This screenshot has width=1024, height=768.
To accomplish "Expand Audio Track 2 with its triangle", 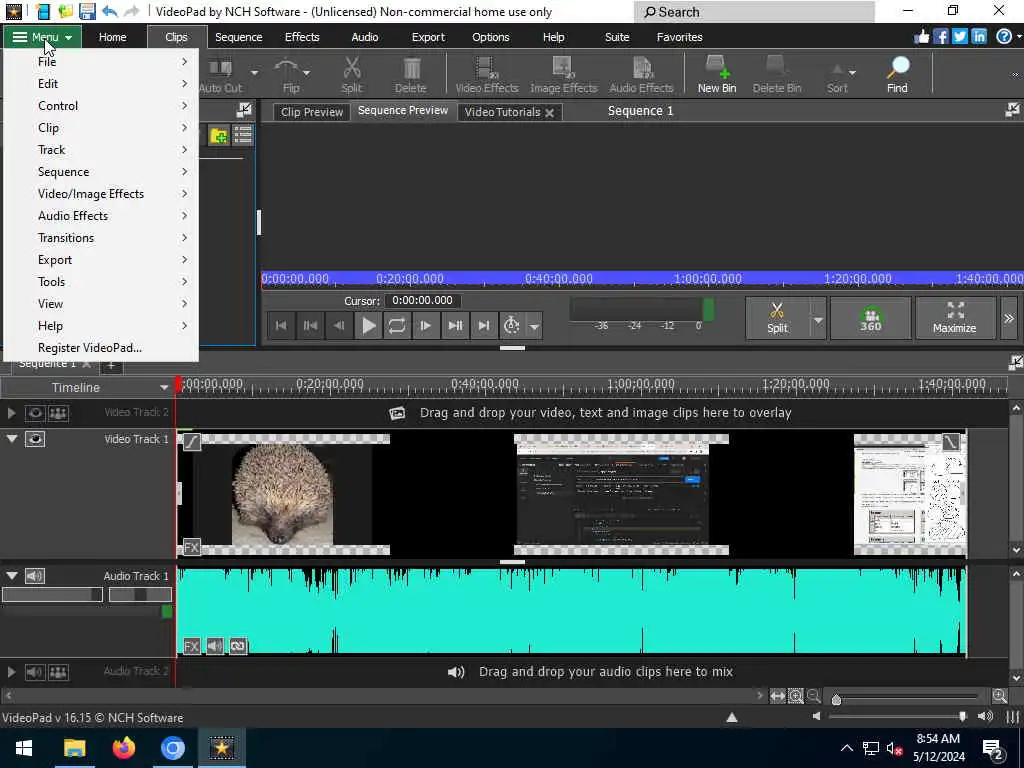I will tap(11, 671).
